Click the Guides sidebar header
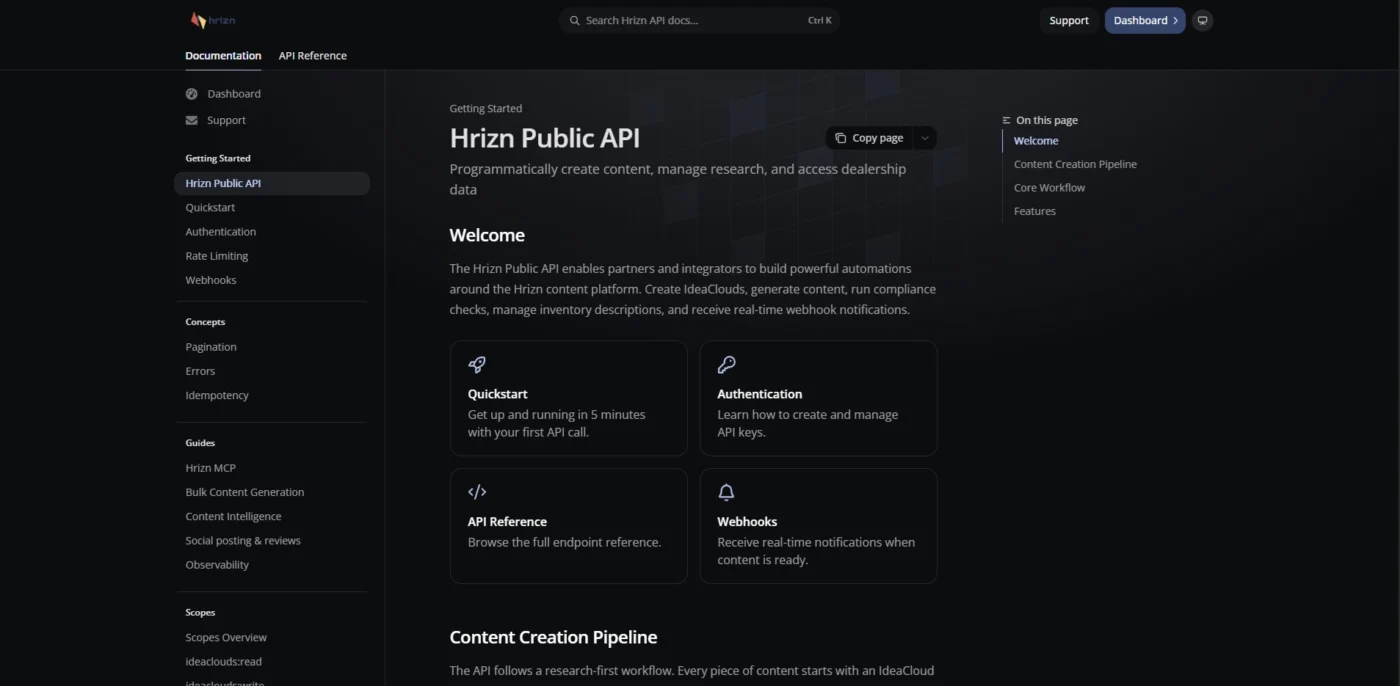Viewport: 1400px width, 686px height. 200,443
